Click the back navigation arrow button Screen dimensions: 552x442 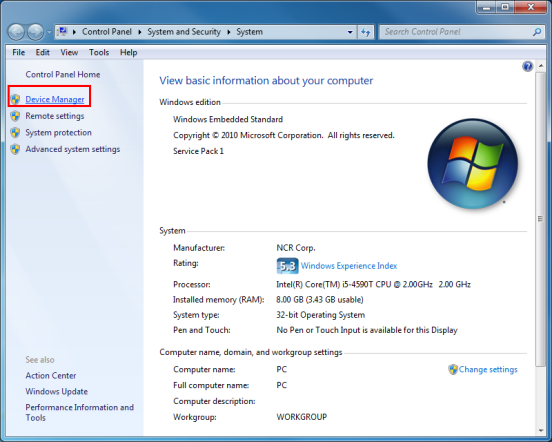pos(16,32)
